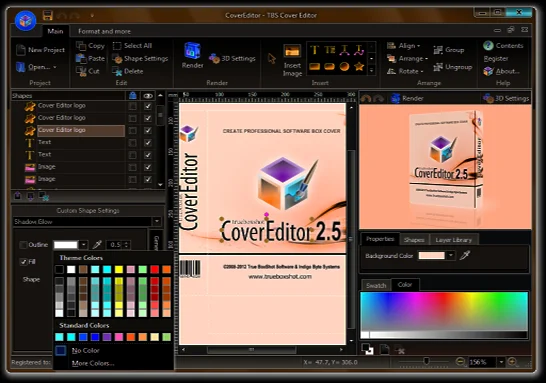
Task: Expand the Insert shapes gallery
Action: pos(371,71)
